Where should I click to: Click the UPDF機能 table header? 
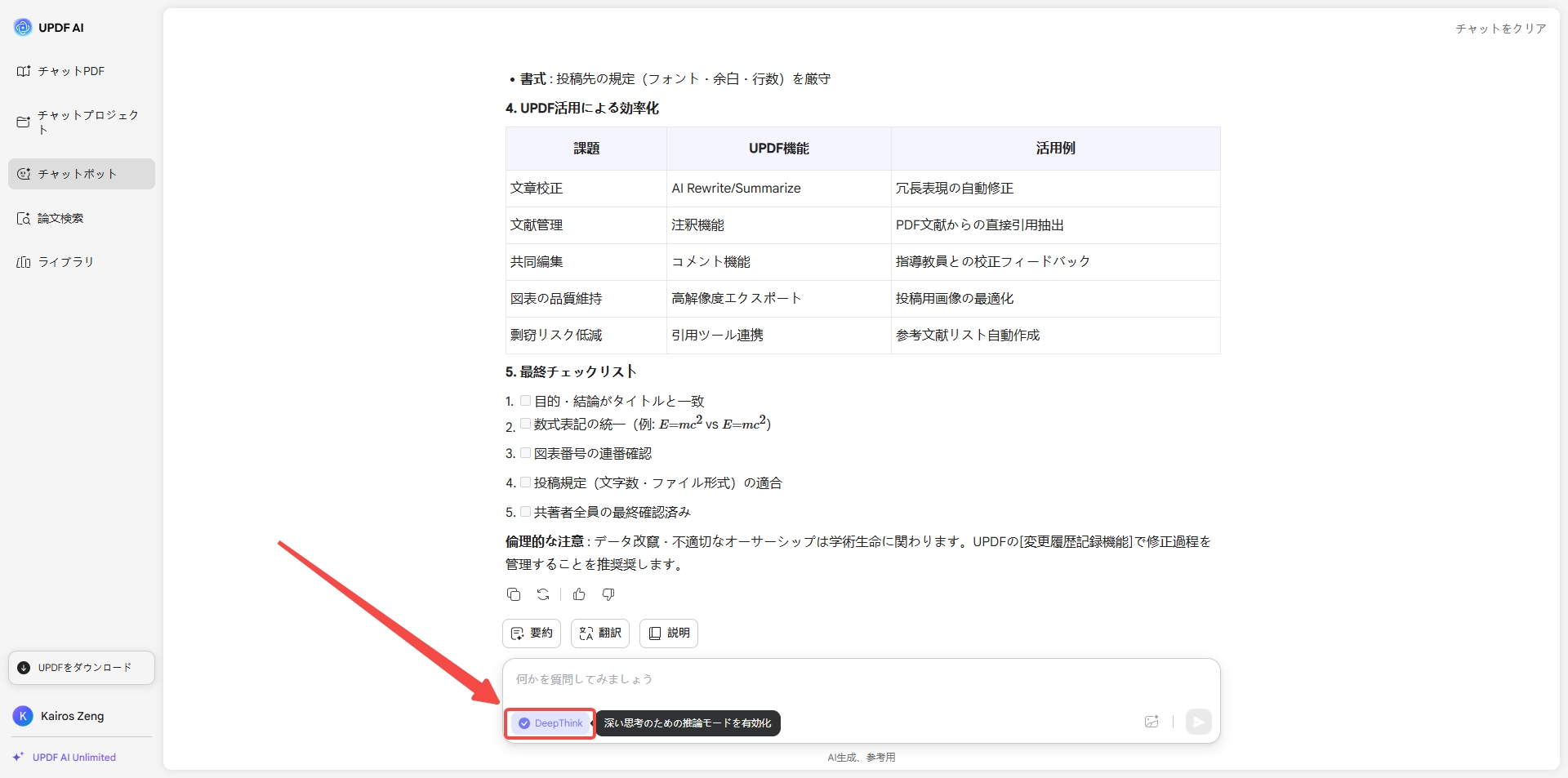[779, 149]
